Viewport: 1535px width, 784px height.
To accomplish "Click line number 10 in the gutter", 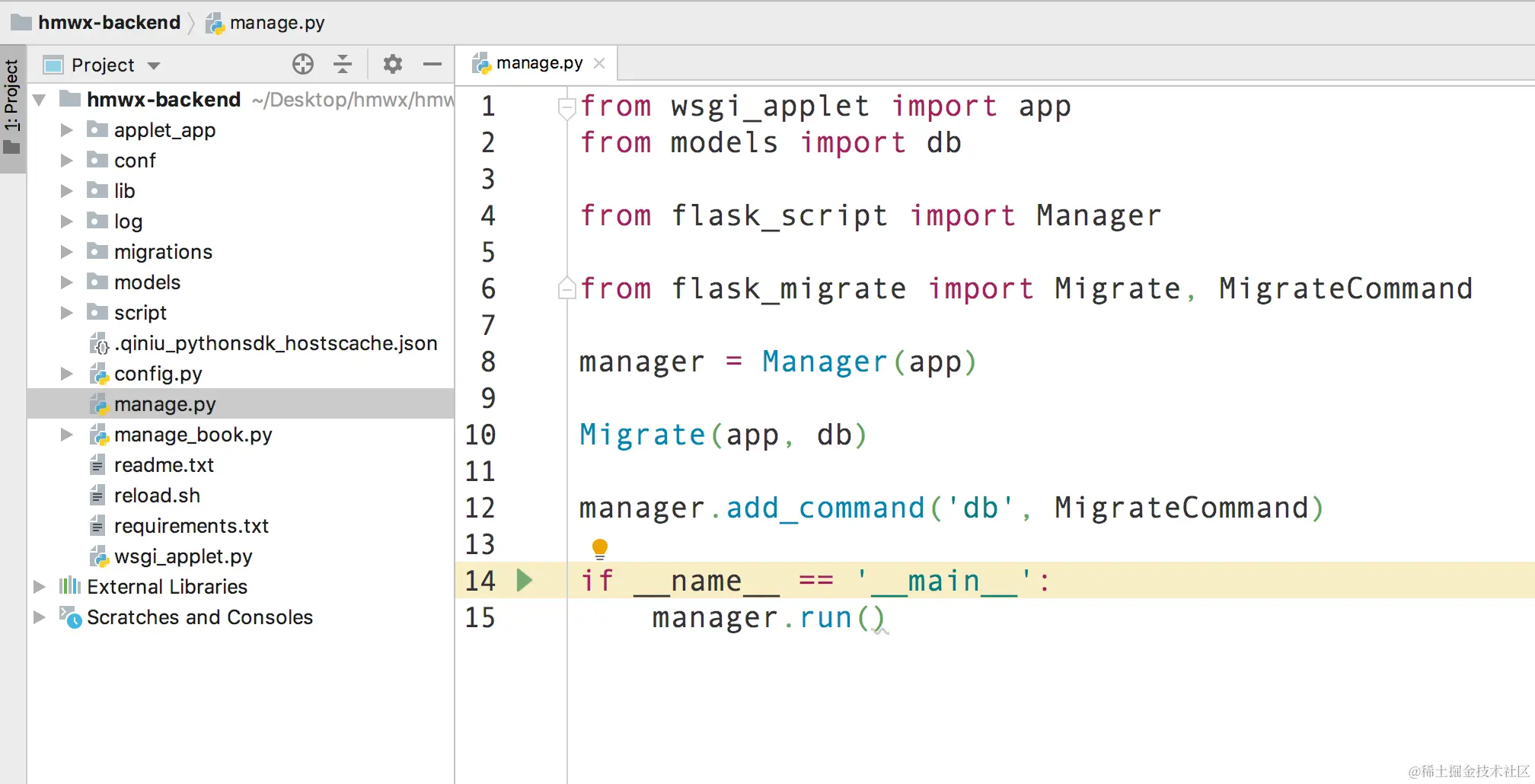I will pyautogui.click(x=480, y=435).
